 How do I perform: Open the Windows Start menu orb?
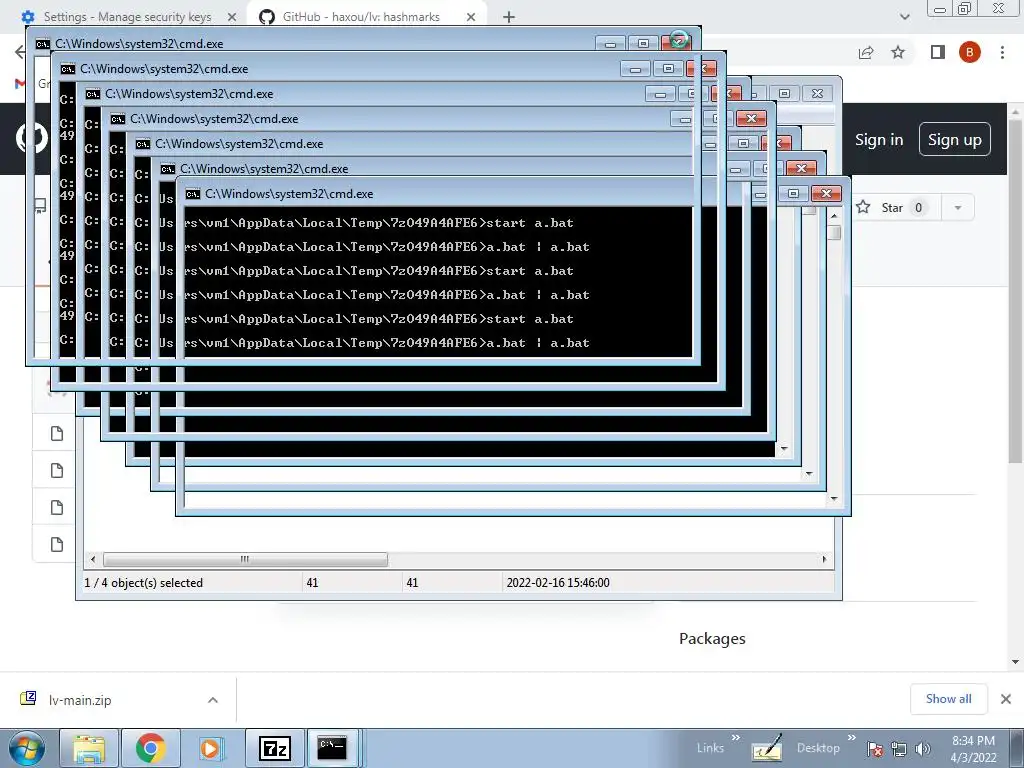point(26,748)
